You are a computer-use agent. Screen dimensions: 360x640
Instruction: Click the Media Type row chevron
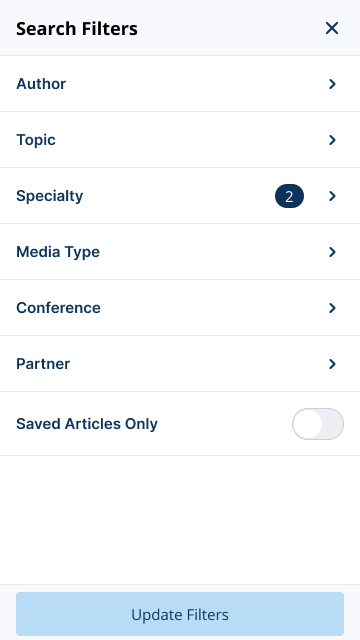point(332,252)
